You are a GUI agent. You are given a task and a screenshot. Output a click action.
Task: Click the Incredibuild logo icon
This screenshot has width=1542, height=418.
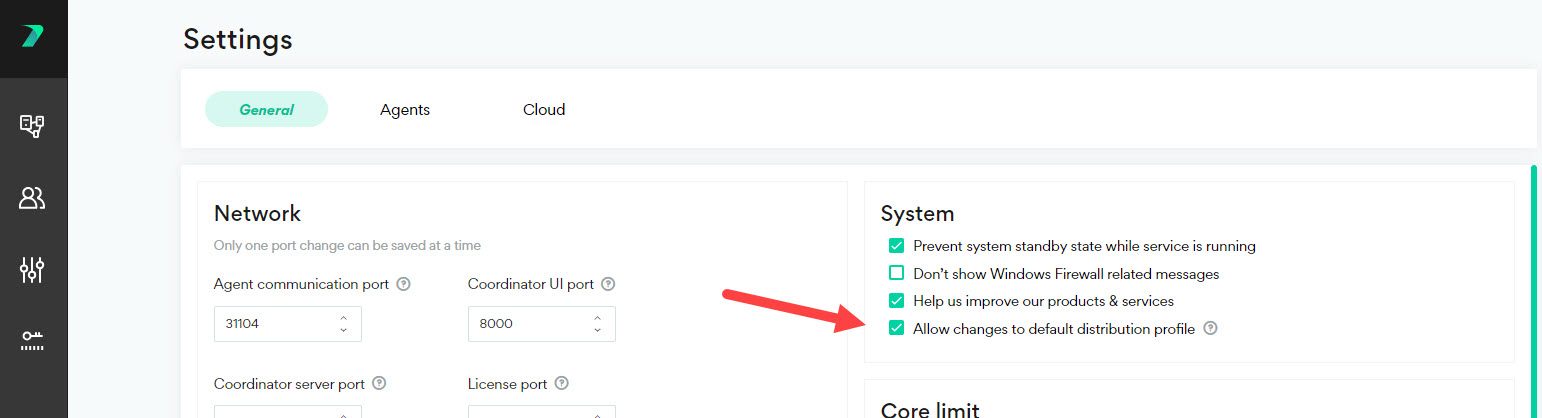click(x=33, y=37)
